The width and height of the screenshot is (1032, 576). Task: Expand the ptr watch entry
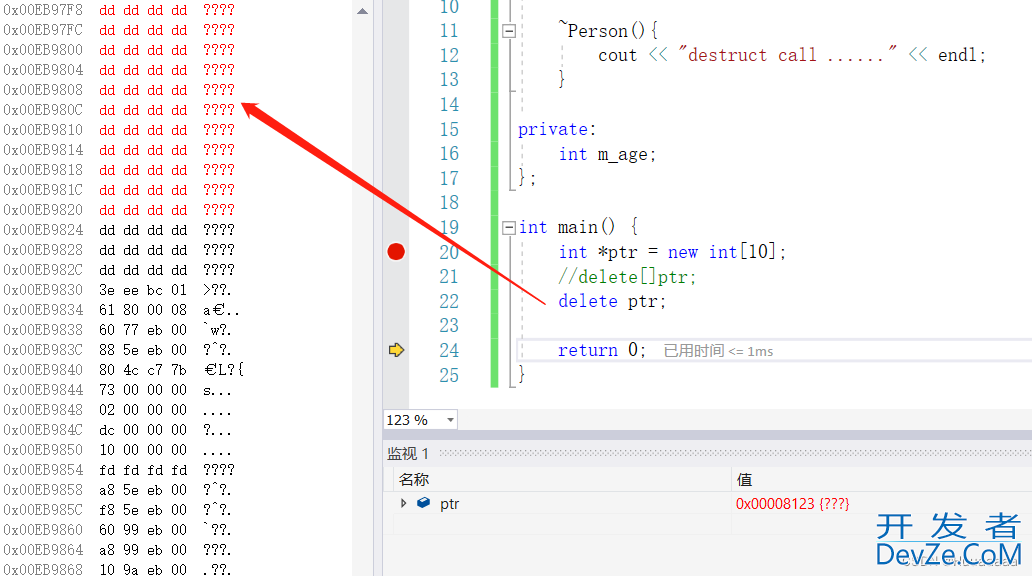pos(403,504)
